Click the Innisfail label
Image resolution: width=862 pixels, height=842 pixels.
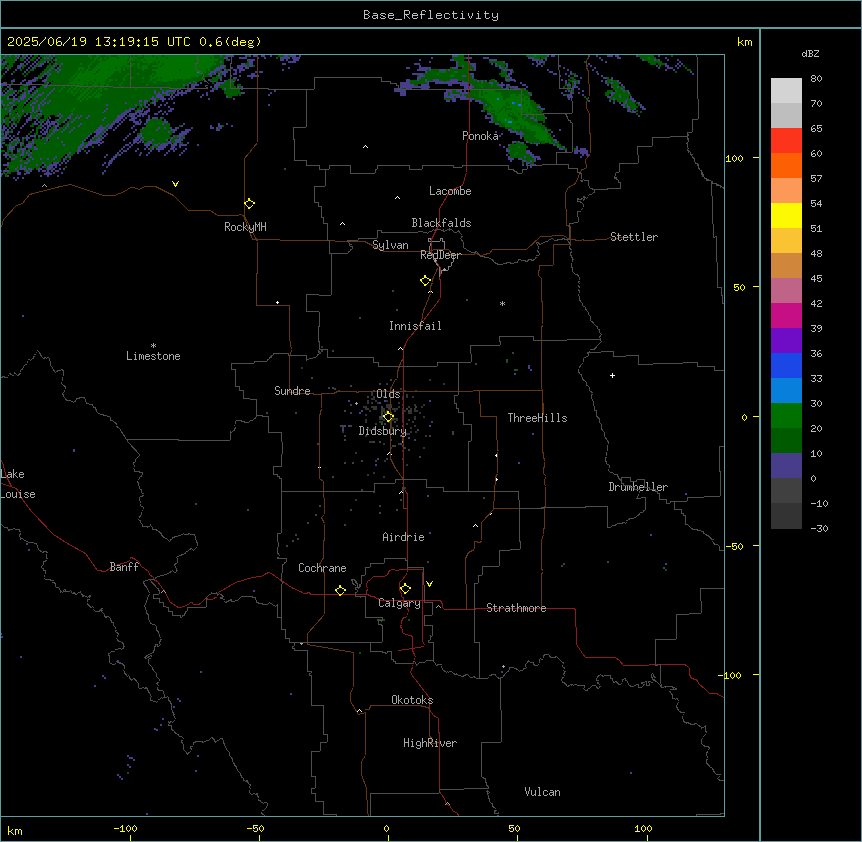pos(415,326)
